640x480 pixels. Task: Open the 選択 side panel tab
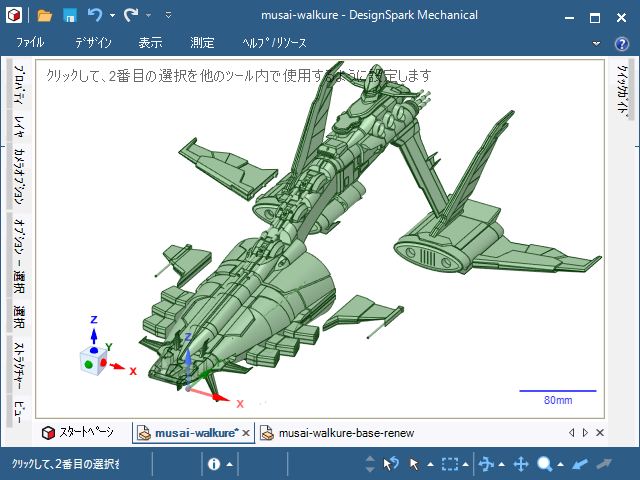tap(18, 317)
